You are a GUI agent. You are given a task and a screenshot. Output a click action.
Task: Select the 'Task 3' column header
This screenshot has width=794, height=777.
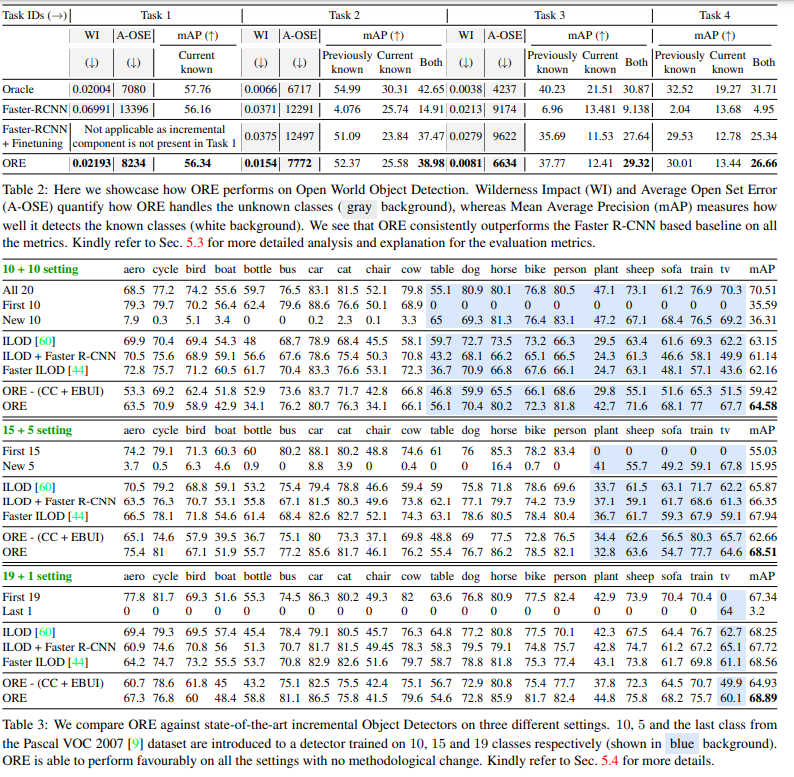pos(549,15)
